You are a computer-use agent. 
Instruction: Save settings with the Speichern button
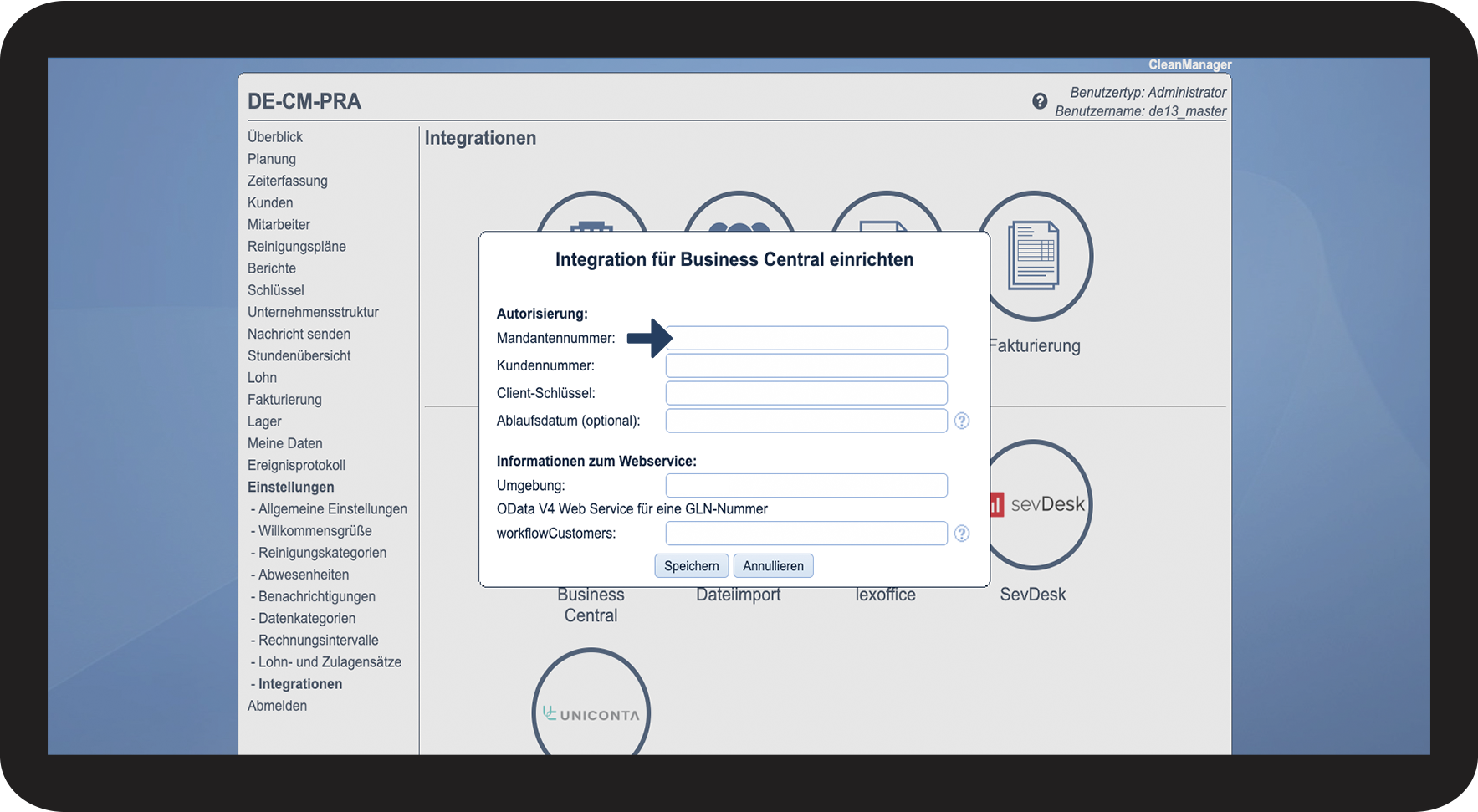pos(692,566)
